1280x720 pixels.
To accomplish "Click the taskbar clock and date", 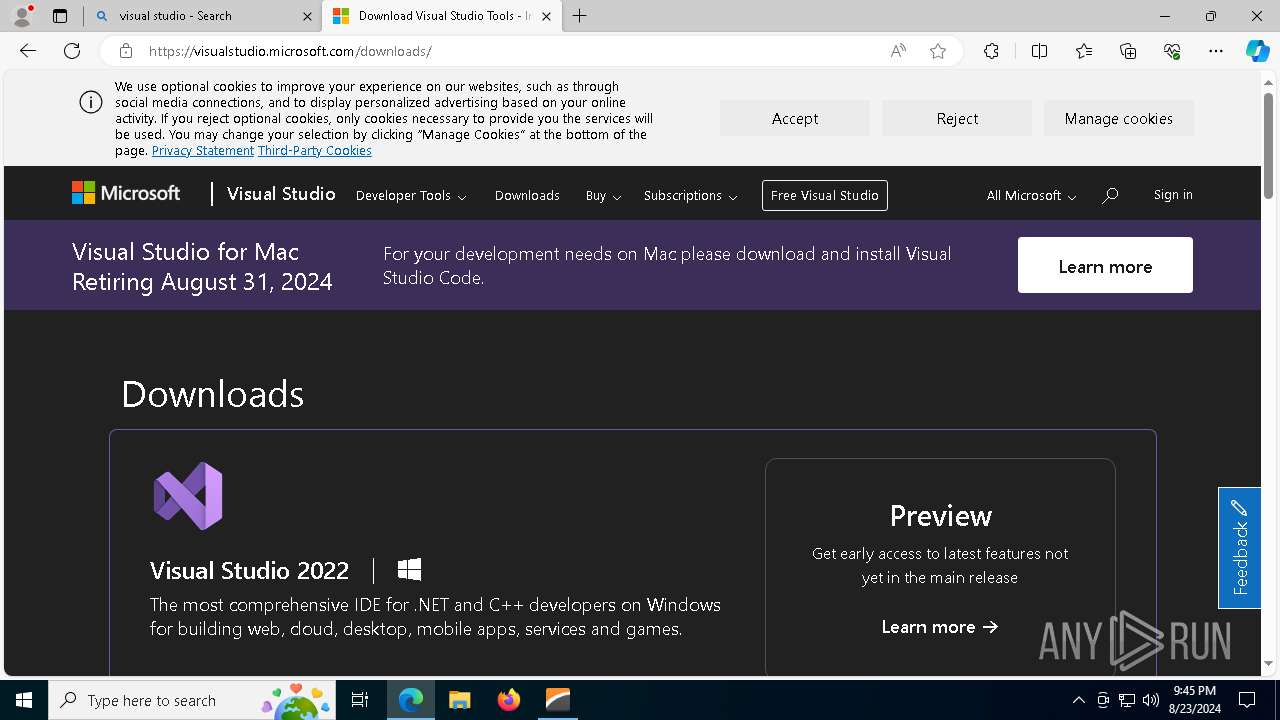I will [x=1196, y=700].
